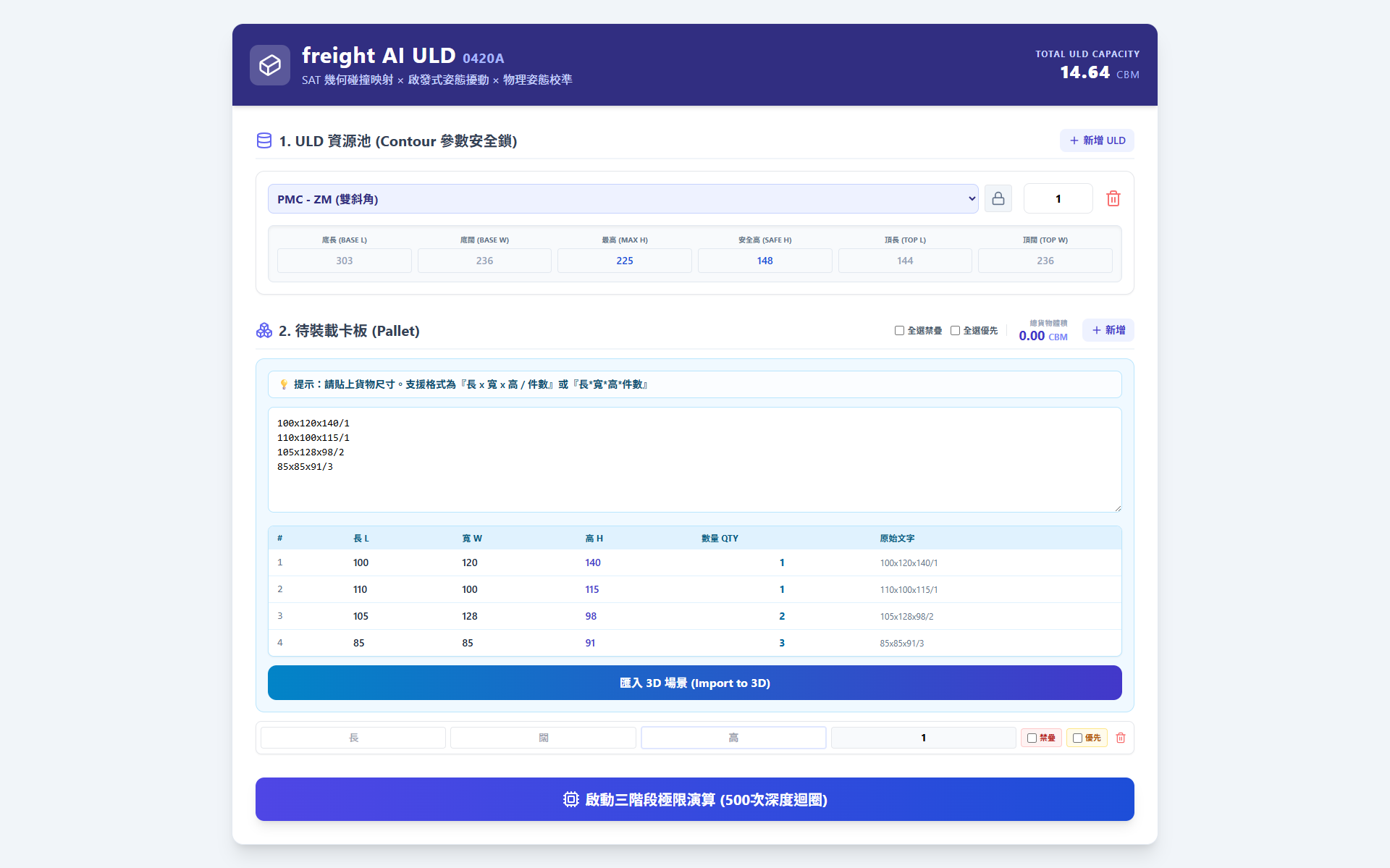Image resolution: width=1390 pixels, height=868 pixels.
Task: Click the 高 height input in the pallet row
Action: click(x=733, y=738)
